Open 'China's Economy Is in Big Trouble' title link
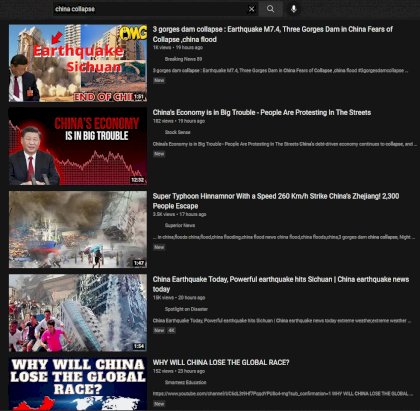Viewport: 420px width, 411px height. (262, 113)
